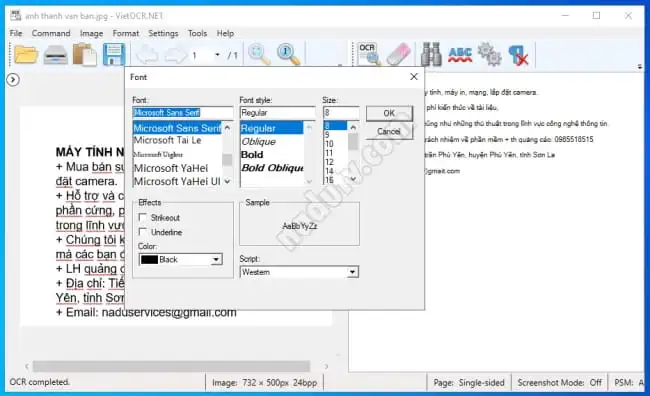Click the Remove Line Breaks icon
The image size is (650, 396).
(x=518, y=55)
